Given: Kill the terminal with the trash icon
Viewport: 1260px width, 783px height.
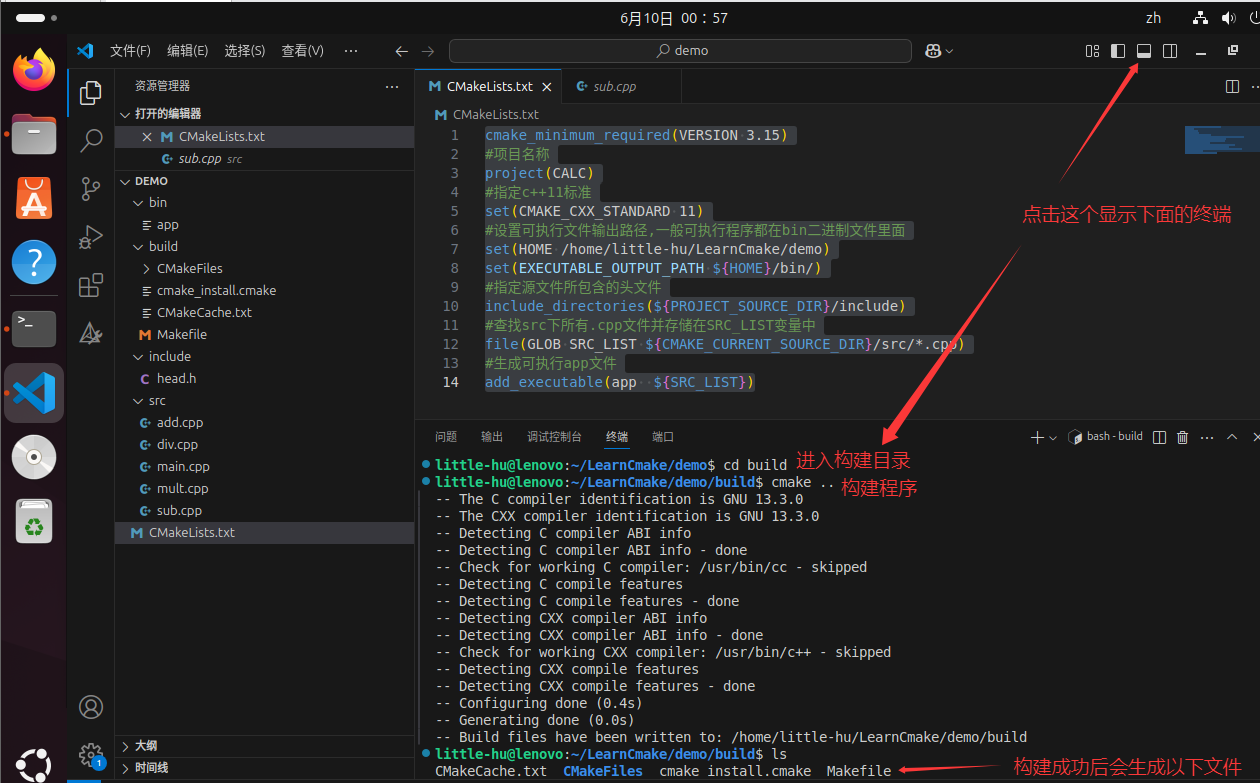Looking at the screenshot, I should pyautogui.click(x=1182, y=436).
